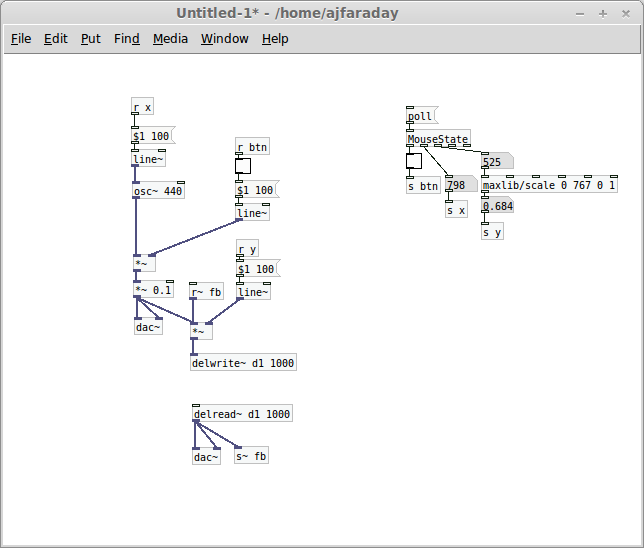Select the *~ object above delwrite~
Screen dimensions: 644x548
tap(201, 331)
